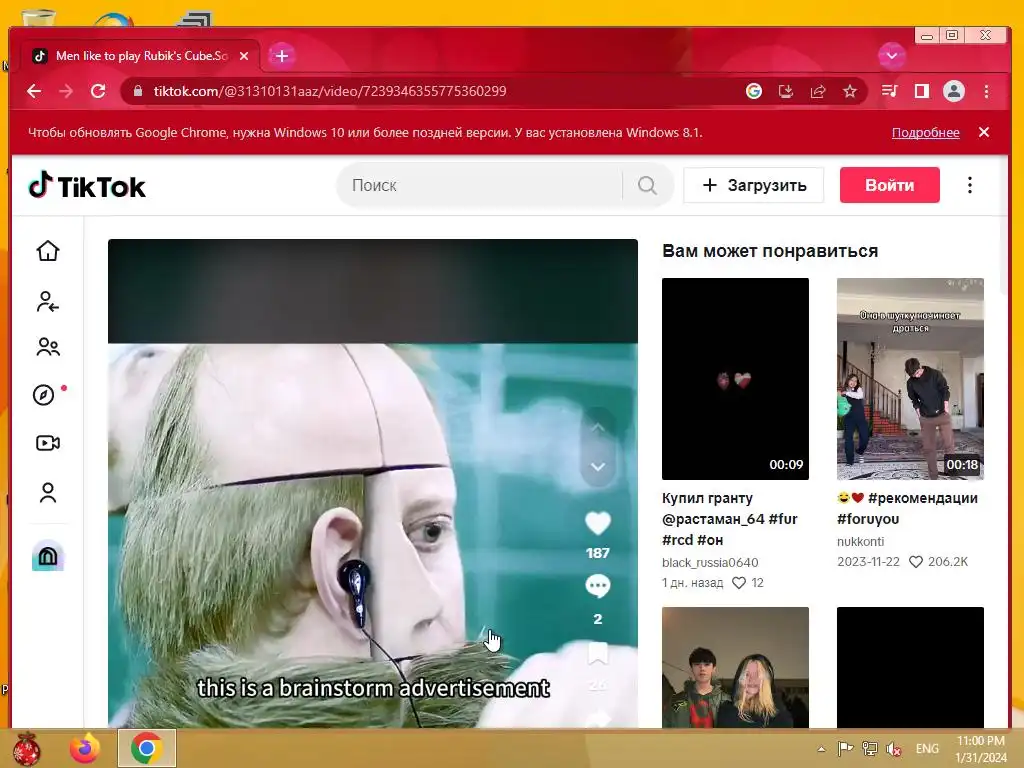Click Chrome icon on the taskbar
This screenshot has width=1024, height=768.
pyautogui.click(x=146, y=749)
